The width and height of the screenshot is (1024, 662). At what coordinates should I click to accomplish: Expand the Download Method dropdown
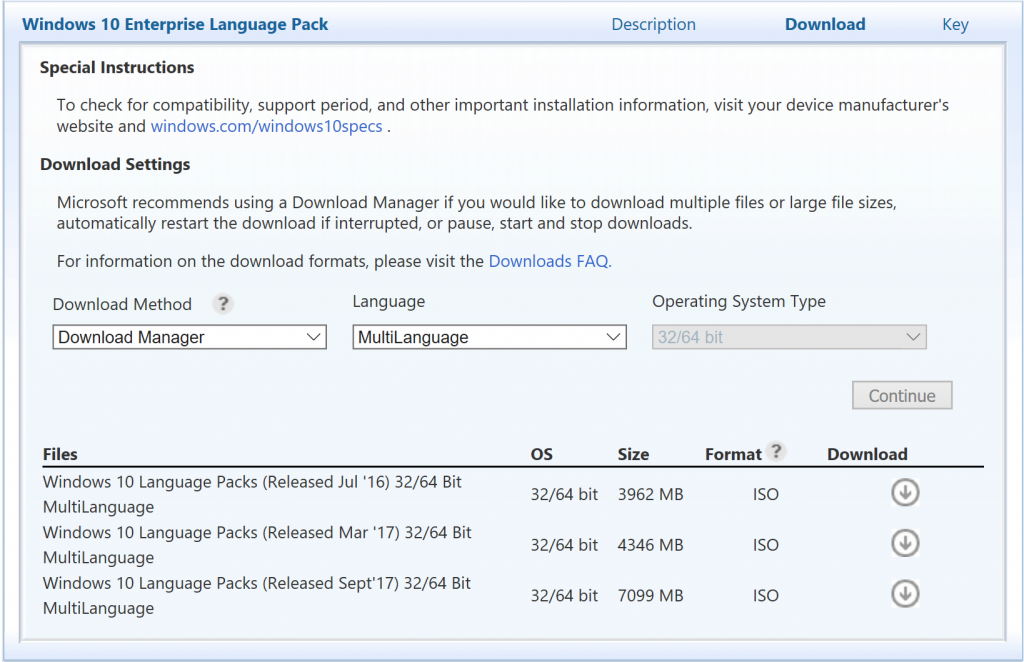189,338
